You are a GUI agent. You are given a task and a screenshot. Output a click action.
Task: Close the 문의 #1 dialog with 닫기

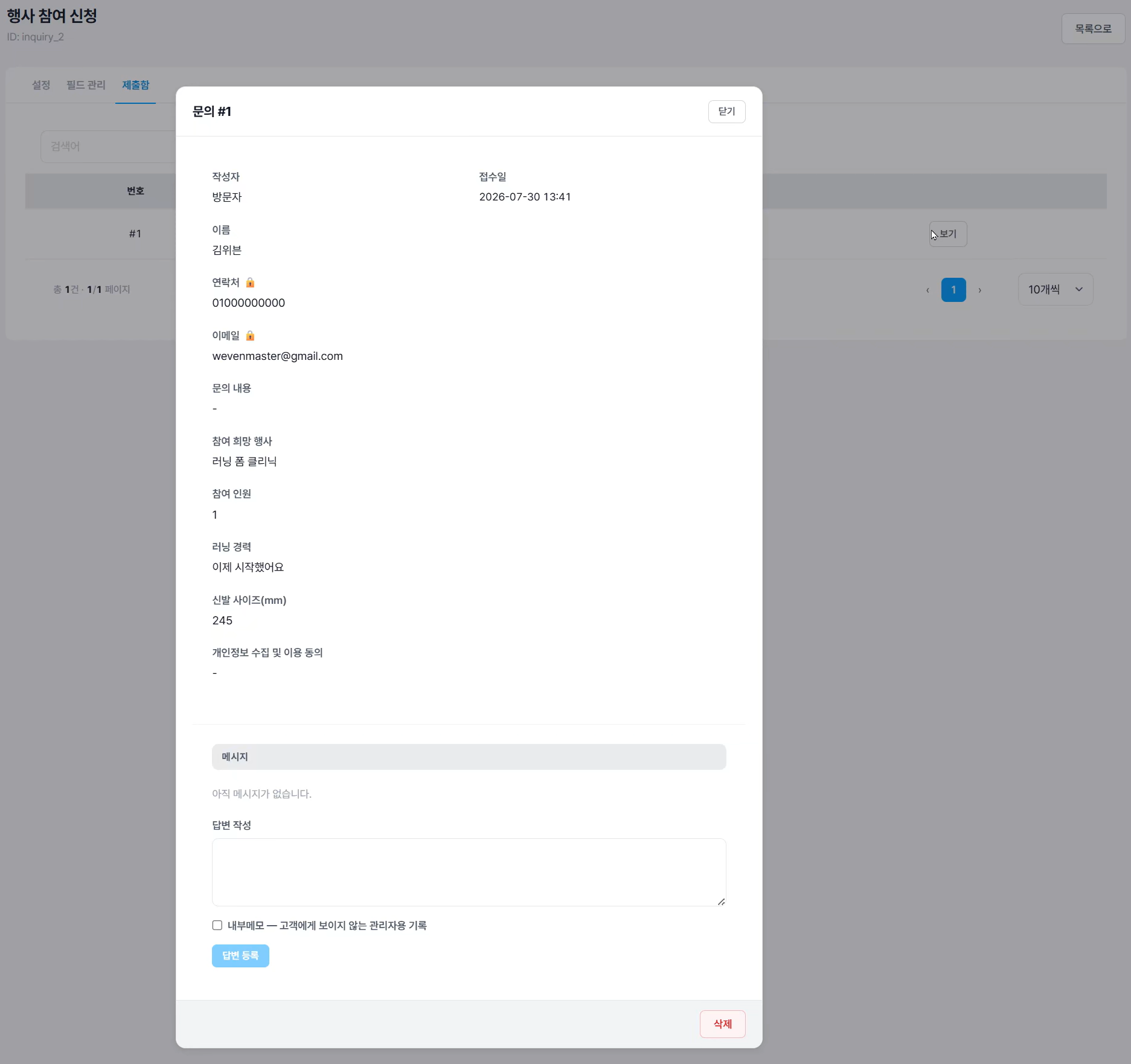point(726,112)
